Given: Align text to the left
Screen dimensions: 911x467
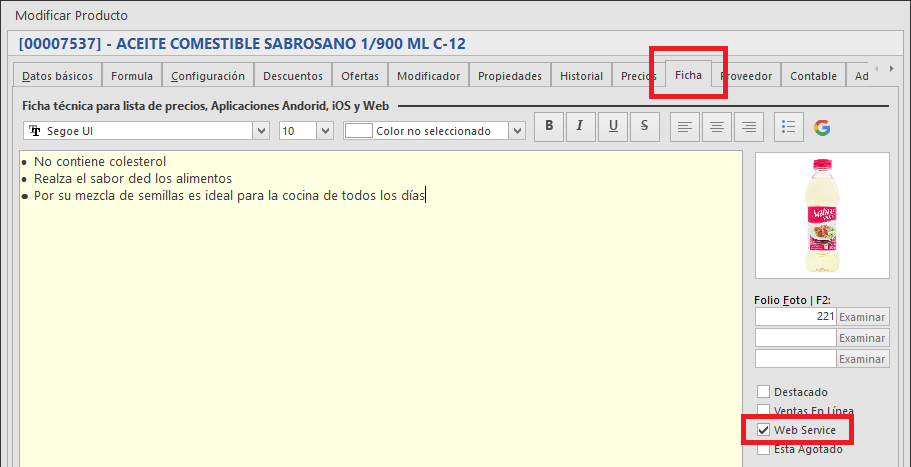Looking at the screenshot, I should click(684, 127).
